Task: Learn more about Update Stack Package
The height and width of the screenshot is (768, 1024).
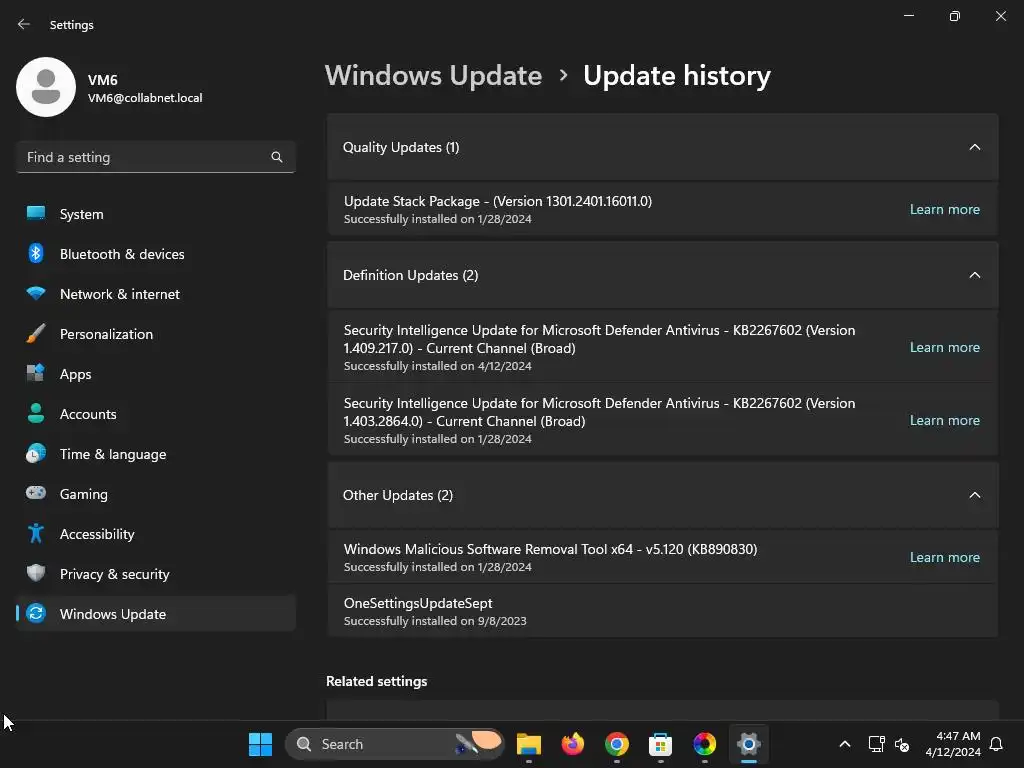Action: coord(944,209)
